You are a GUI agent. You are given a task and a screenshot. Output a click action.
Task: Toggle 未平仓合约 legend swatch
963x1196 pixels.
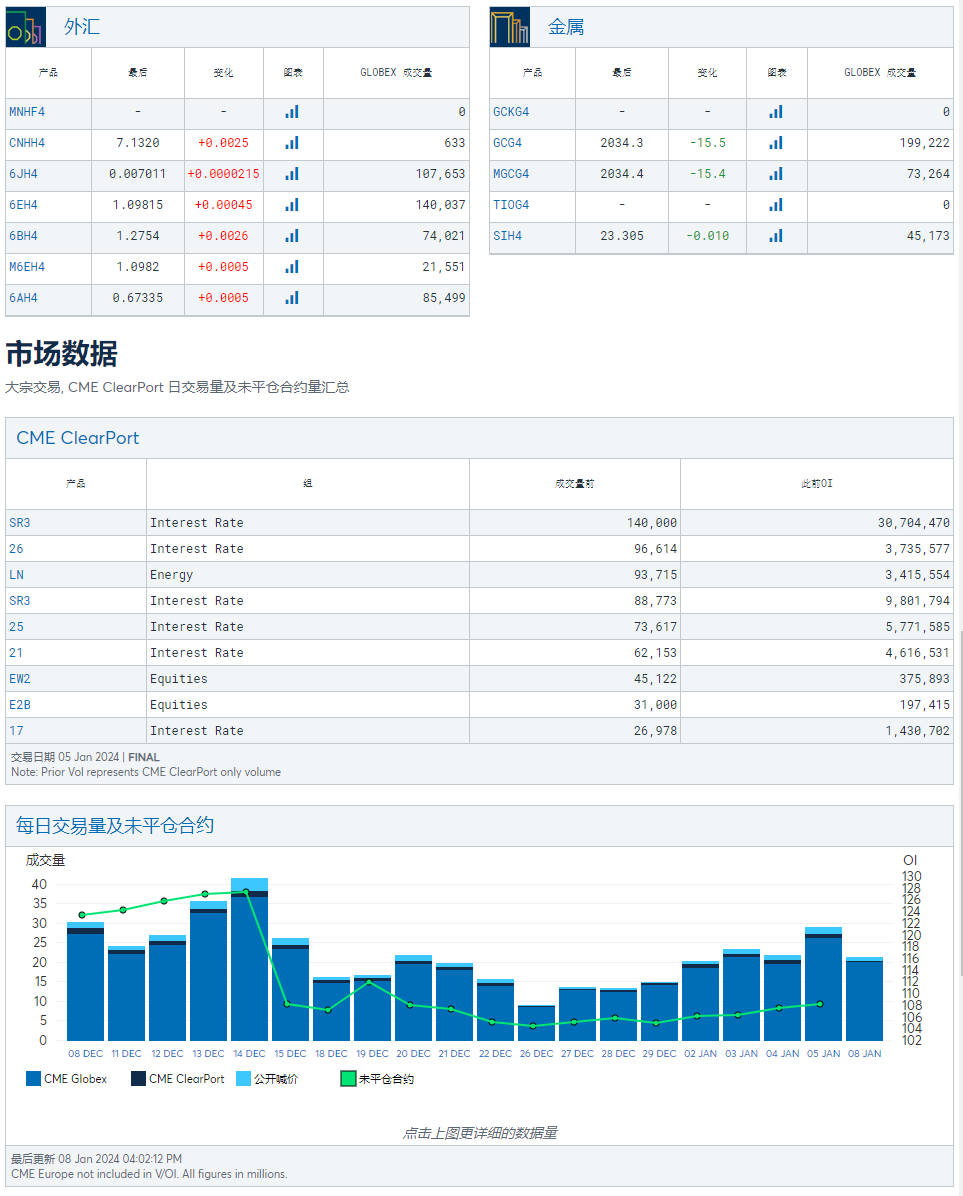point(348,1079)
